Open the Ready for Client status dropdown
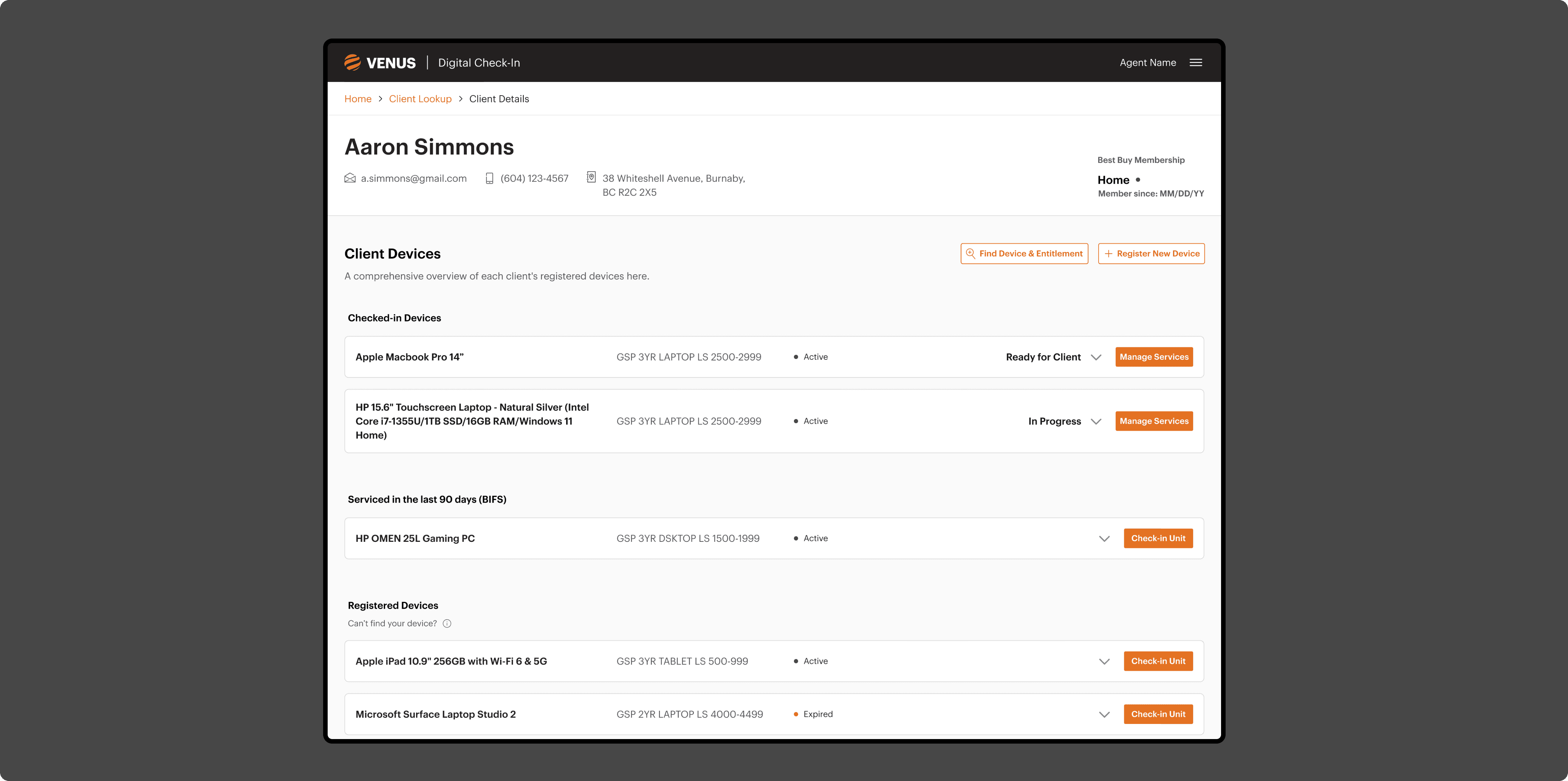 pyautogui.click(x=1043, y=357)
